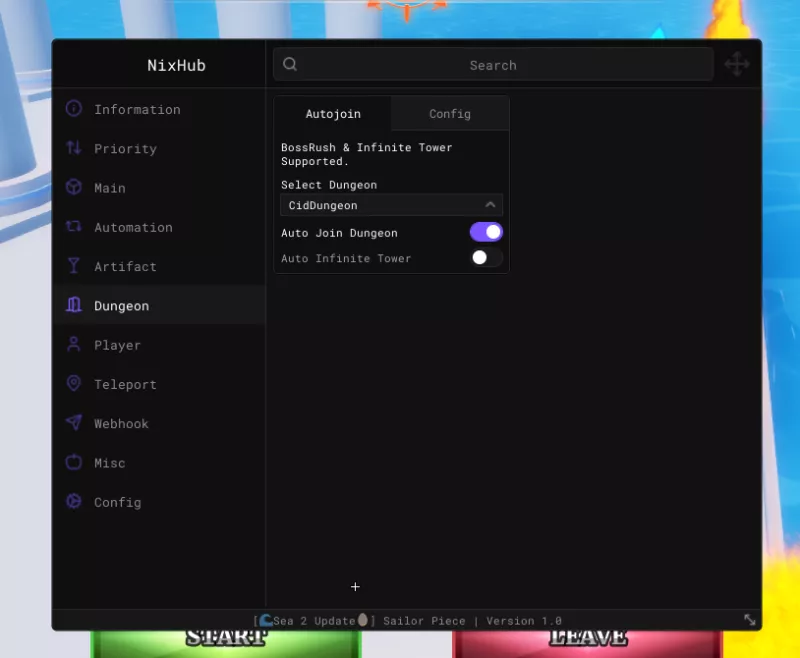The height and width of the screenshot is (658, 800).
Task: Open the Automation section
Action: click(x=159, y=227)
